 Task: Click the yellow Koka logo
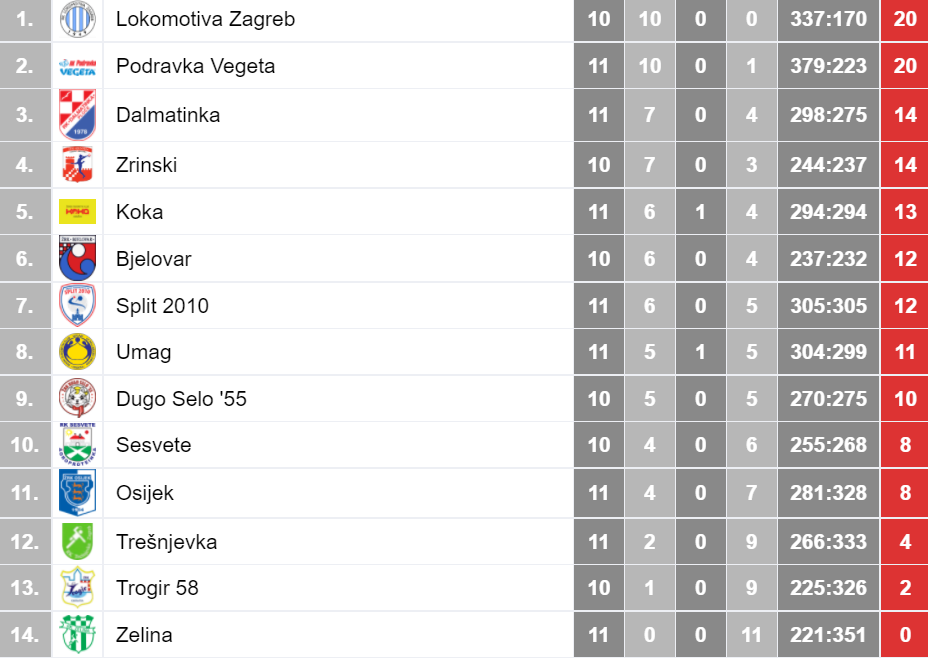click(x=78, y=212)
